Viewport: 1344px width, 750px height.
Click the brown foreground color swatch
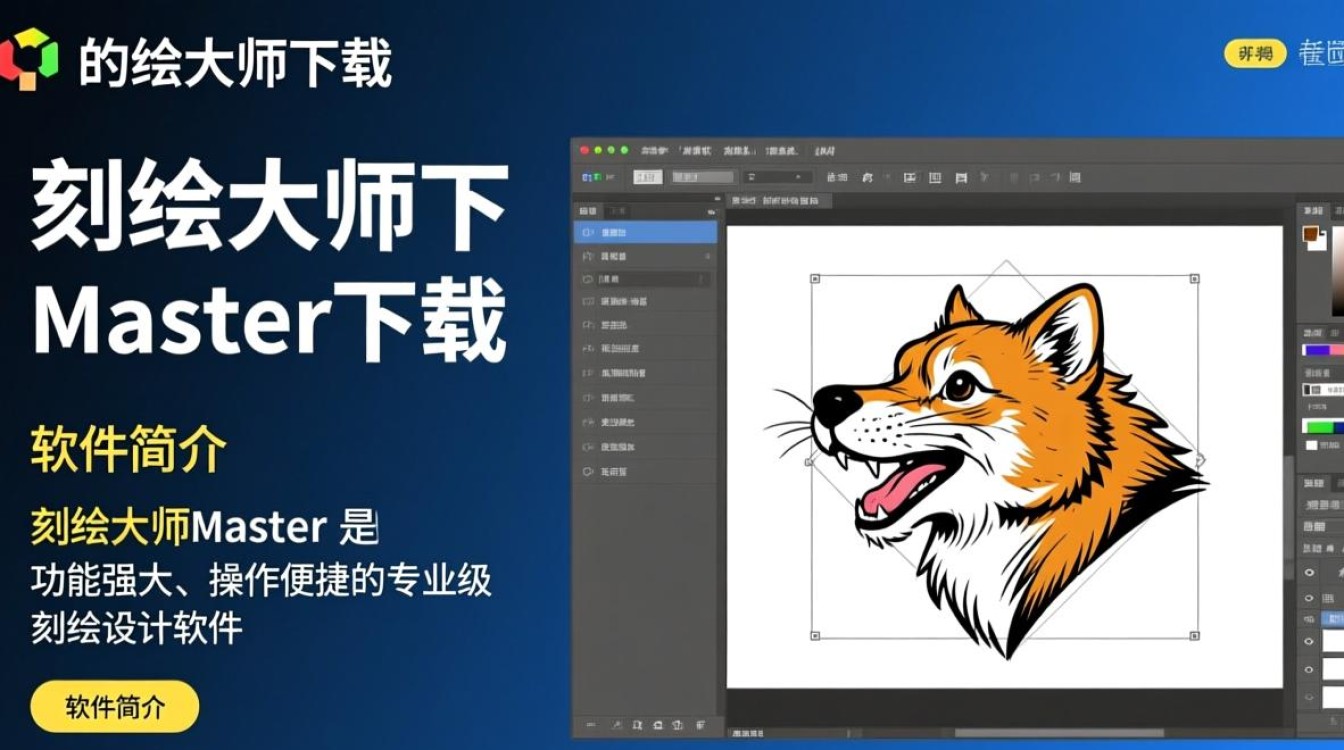pos(1310,234)
